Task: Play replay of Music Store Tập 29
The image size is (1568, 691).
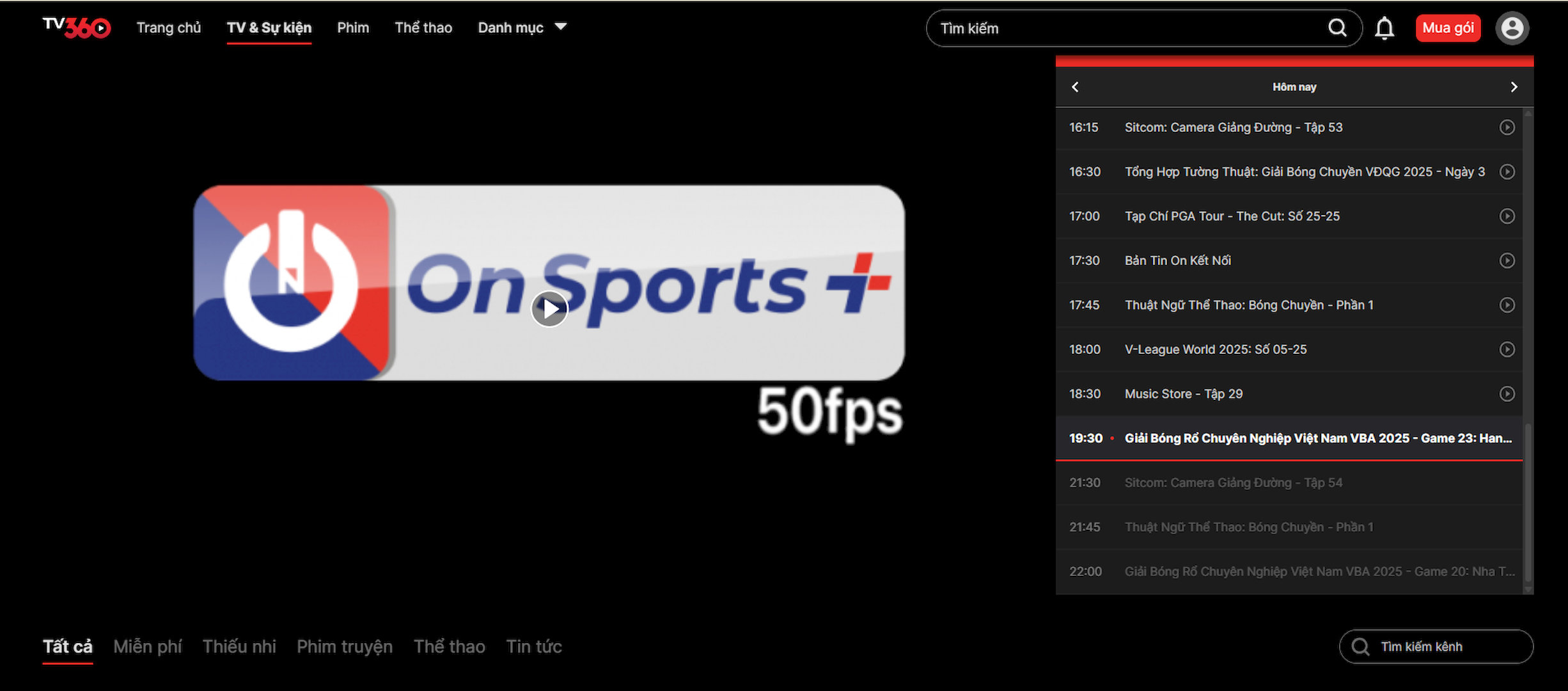Action: click(1507, 393)
